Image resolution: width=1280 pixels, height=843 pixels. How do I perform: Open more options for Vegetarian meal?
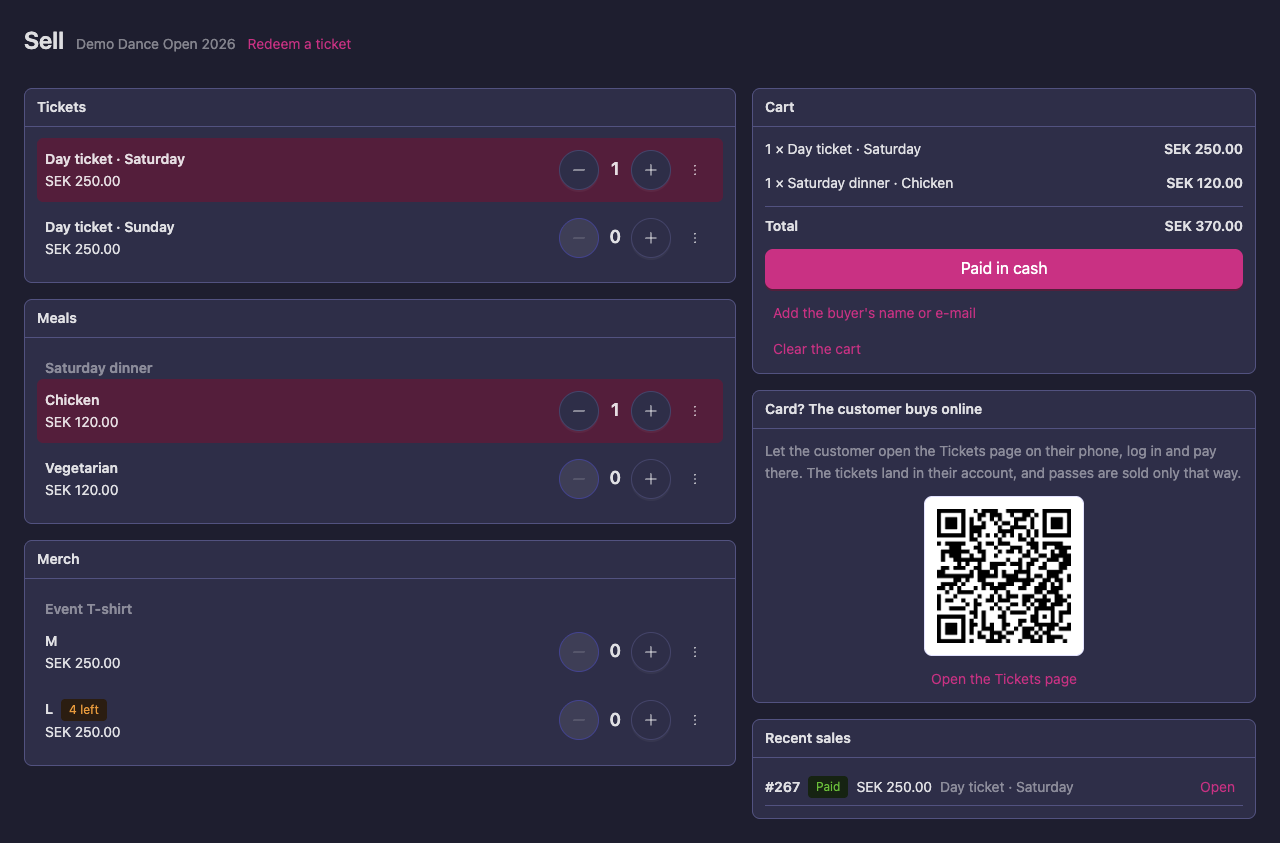pyautogui.click(x=695, y=479)
